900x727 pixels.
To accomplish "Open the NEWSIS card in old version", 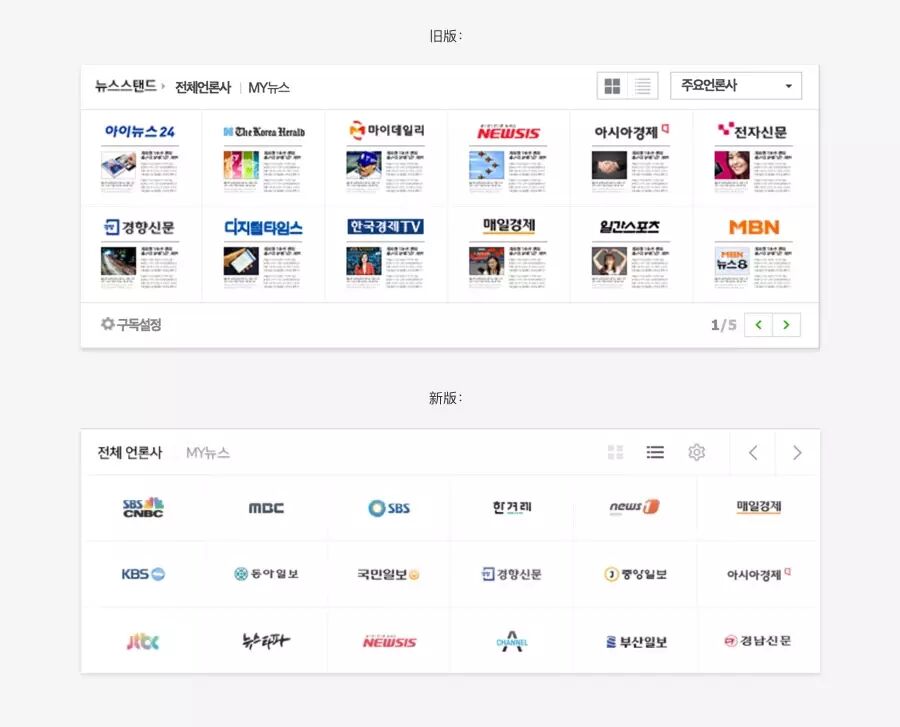I will point(509,157).
